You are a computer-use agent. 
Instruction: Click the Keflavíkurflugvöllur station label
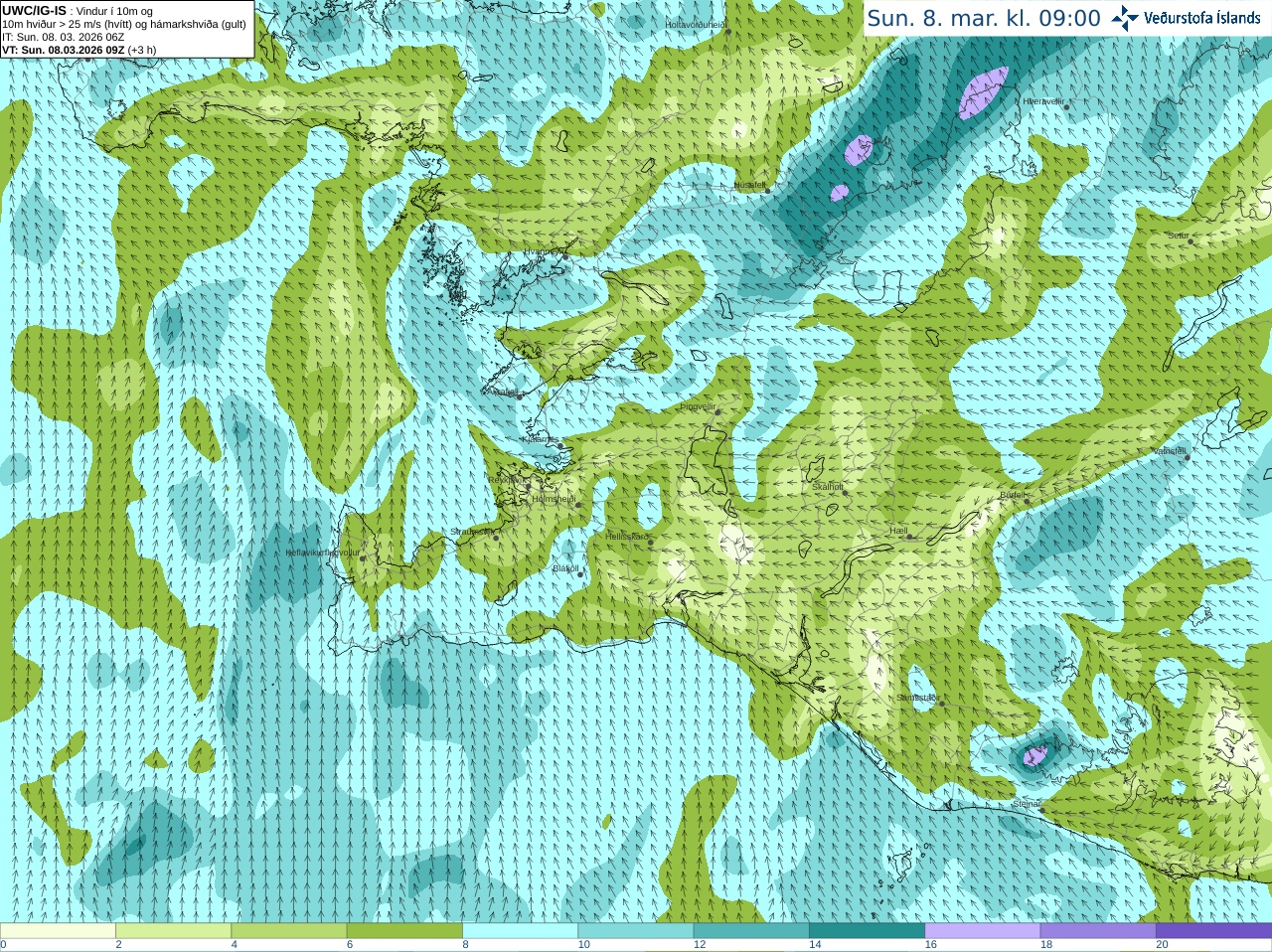[323, 553]
